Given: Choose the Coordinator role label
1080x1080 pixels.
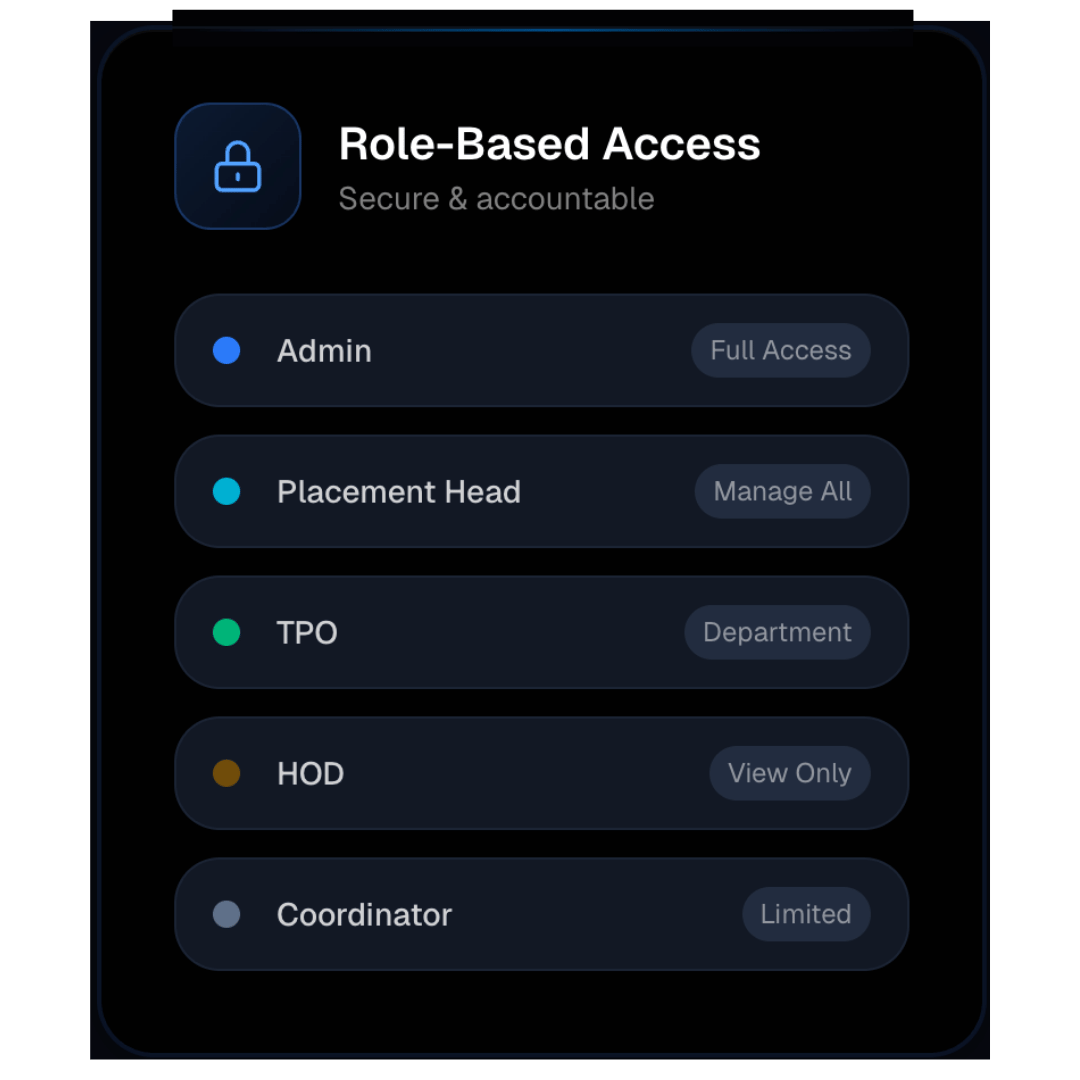Looking at the screenshot, I should pyautogui.click(x=364, y=915).
